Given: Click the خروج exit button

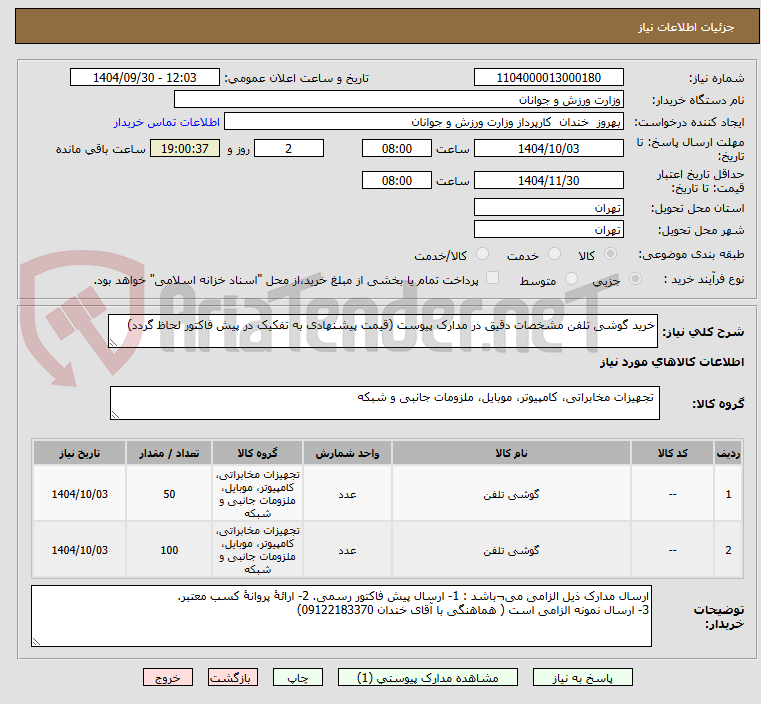Looking at the screenshot, I should tap(168, 677).
